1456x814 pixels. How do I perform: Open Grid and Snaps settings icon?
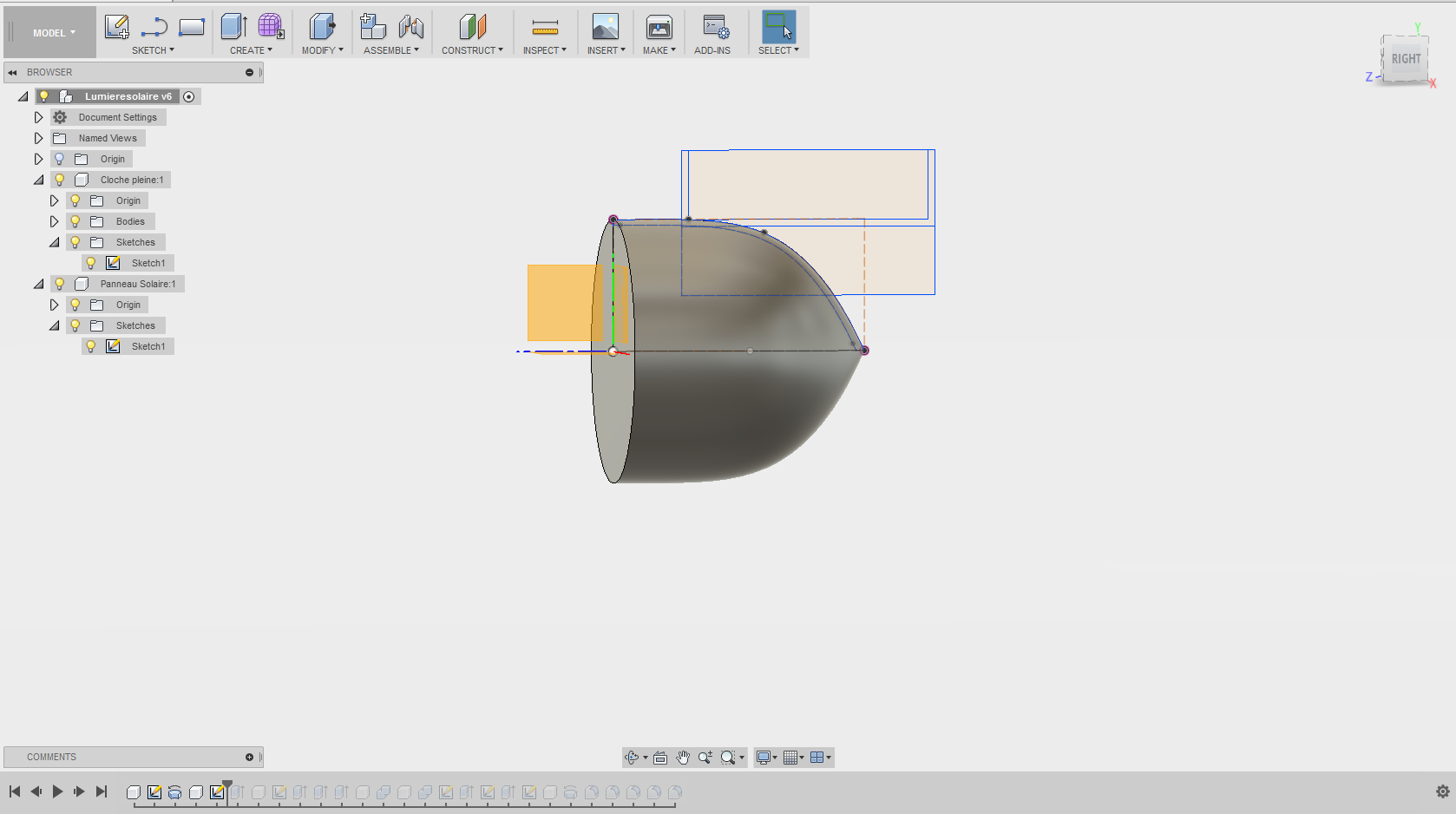click(790, 758)
